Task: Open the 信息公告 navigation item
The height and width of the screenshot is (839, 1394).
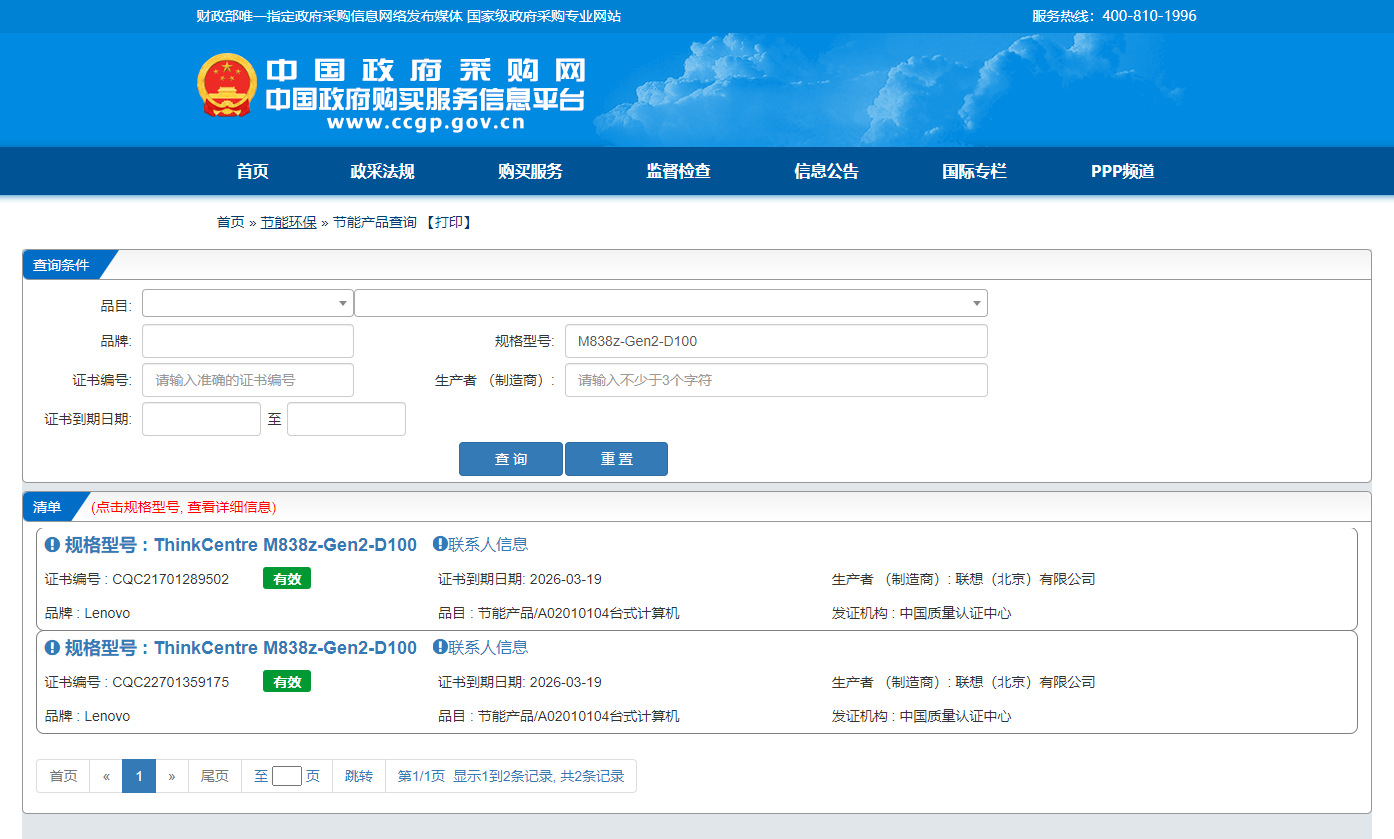Action: pyautogui.click(x=826, y=171)
